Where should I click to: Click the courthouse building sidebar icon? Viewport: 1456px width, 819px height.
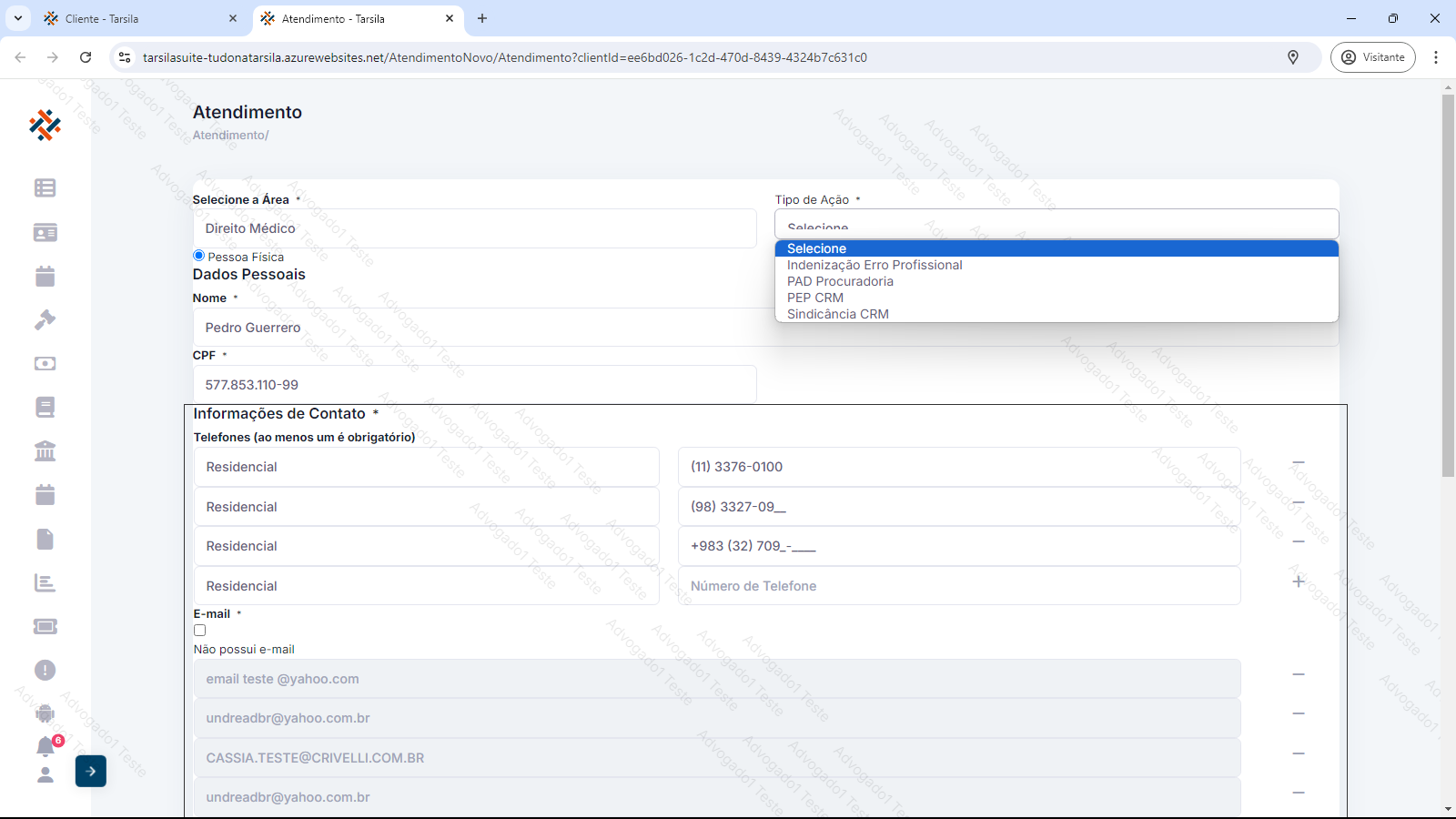click(45, 450)
